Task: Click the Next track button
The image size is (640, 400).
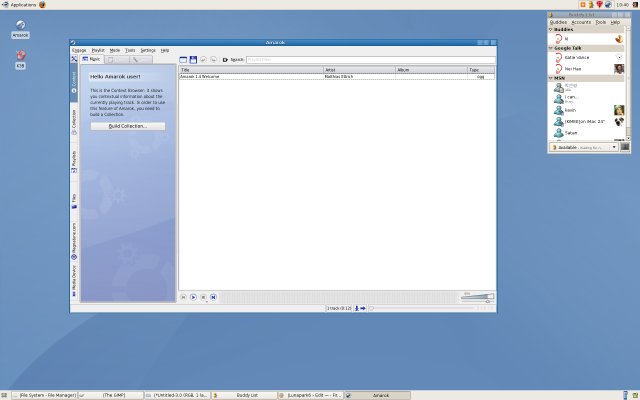Action: pyautogui.click(x=213, y=297)
